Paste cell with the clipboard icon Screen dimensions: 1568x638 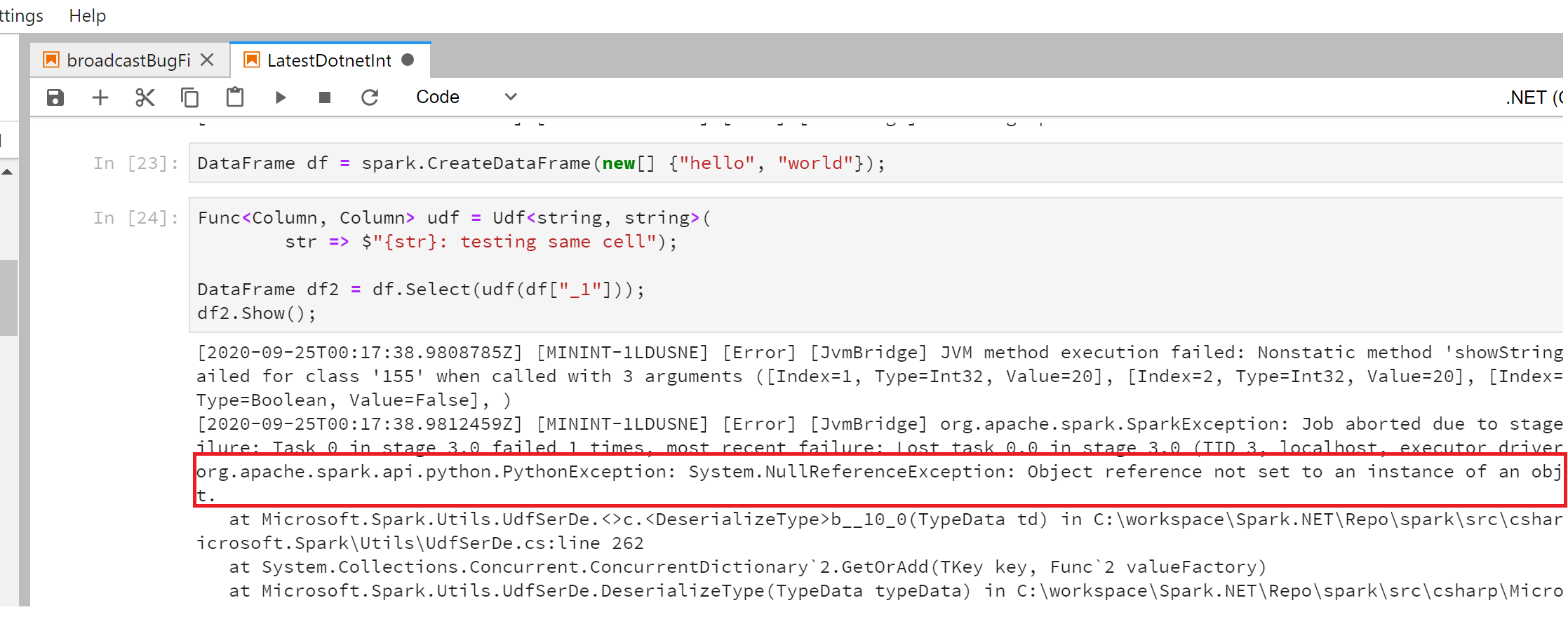(x=235, y=97)
